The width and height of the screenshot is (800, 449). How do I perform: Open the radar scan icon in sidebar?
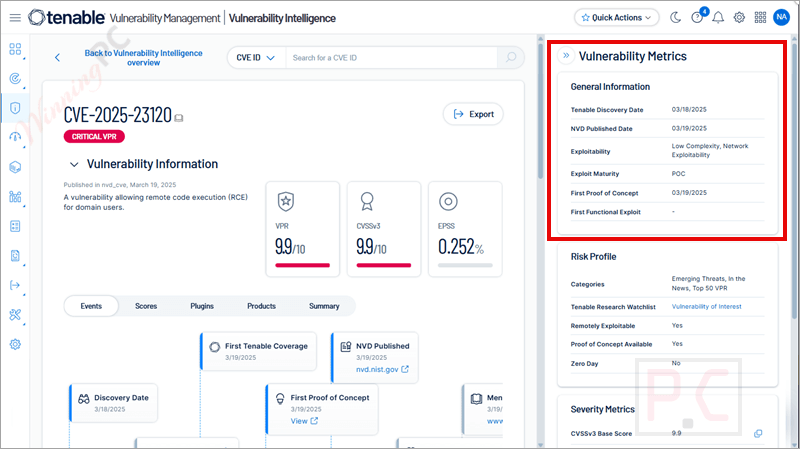pos(15,79)
